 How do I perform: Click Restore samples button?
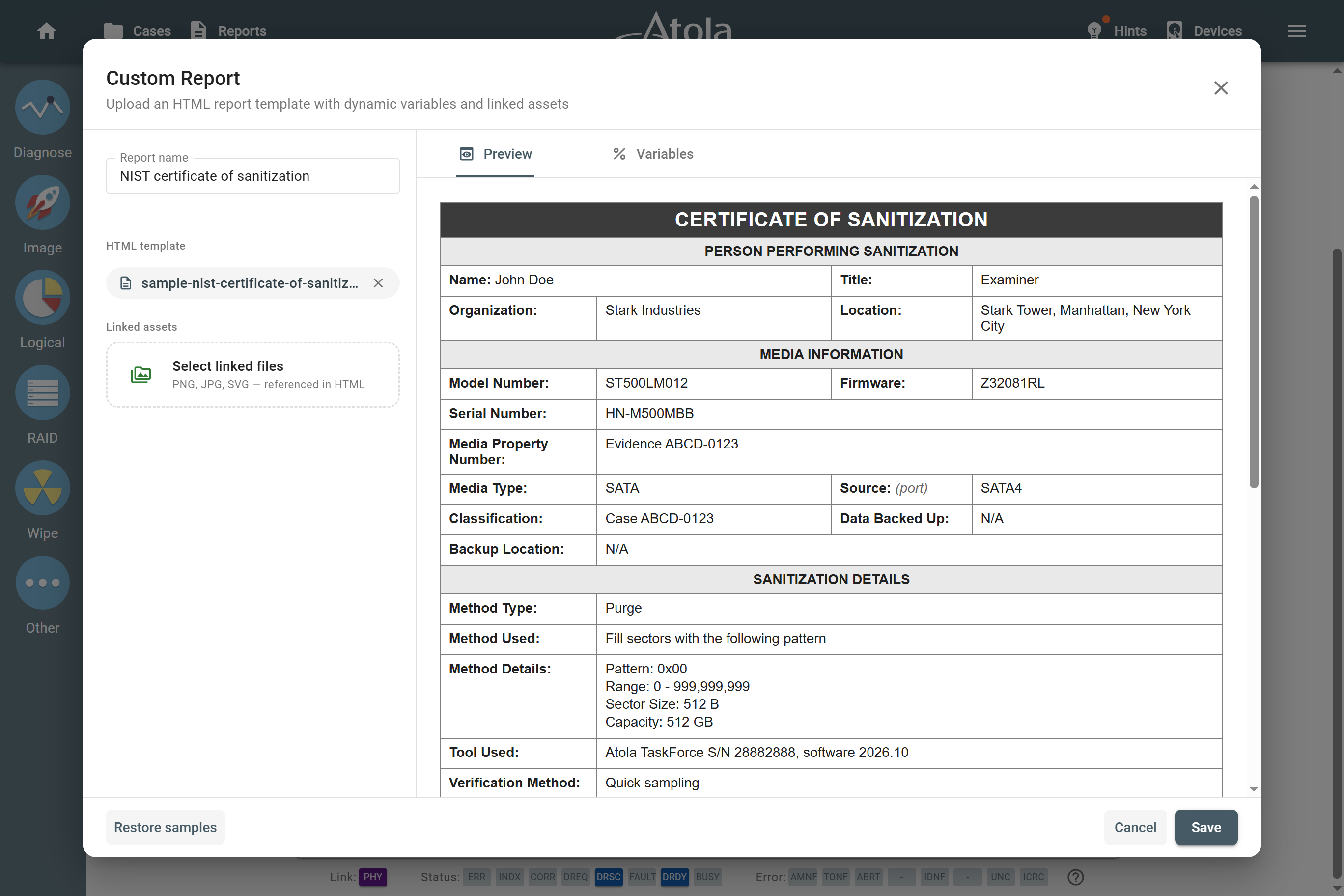pos(165,827)
